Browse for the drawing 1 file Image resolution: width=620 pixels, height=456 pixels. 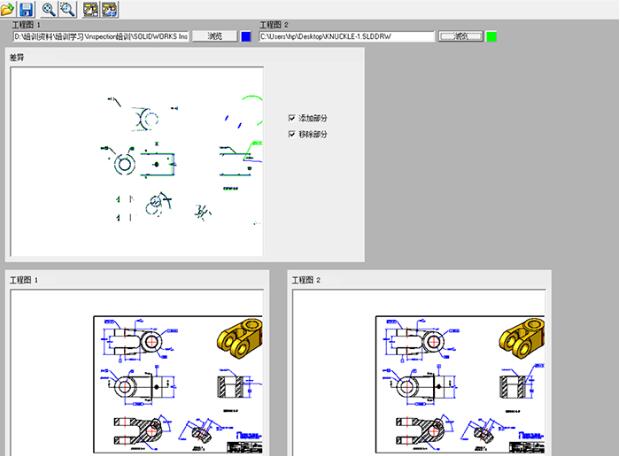click(x=215, y=36)
